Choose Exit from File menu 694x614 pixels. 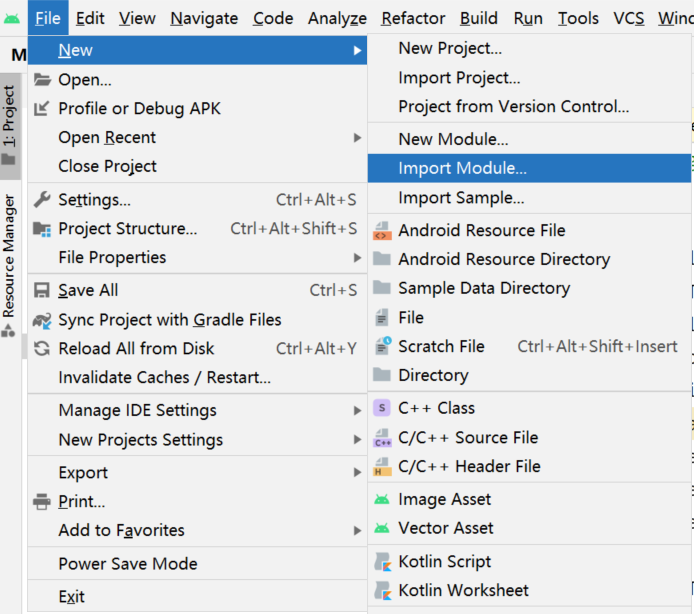click(197, 597)
